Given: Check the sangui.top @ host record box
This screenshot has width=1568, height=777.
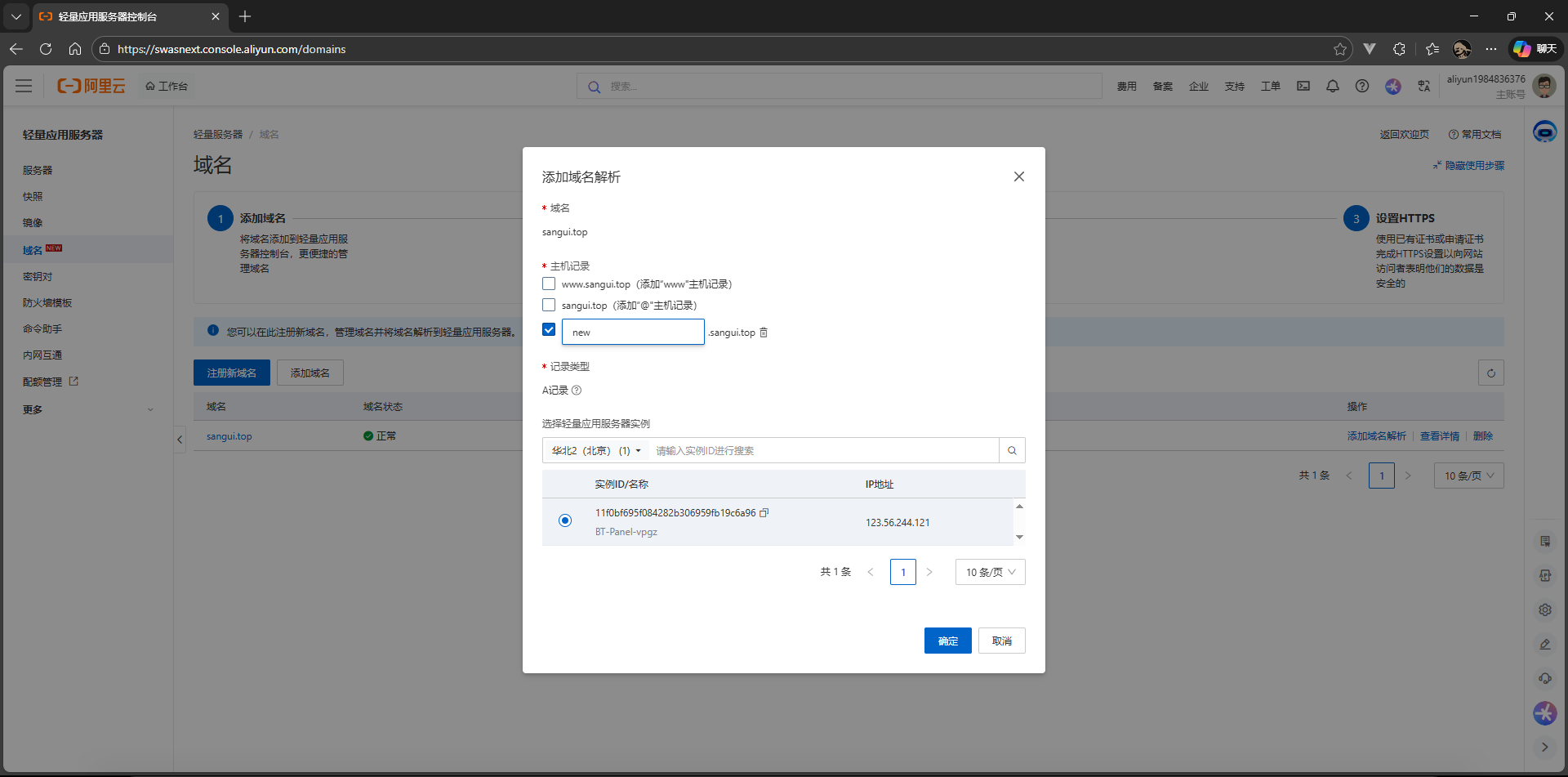Looking at the screenshot, I should click(549, 306).
